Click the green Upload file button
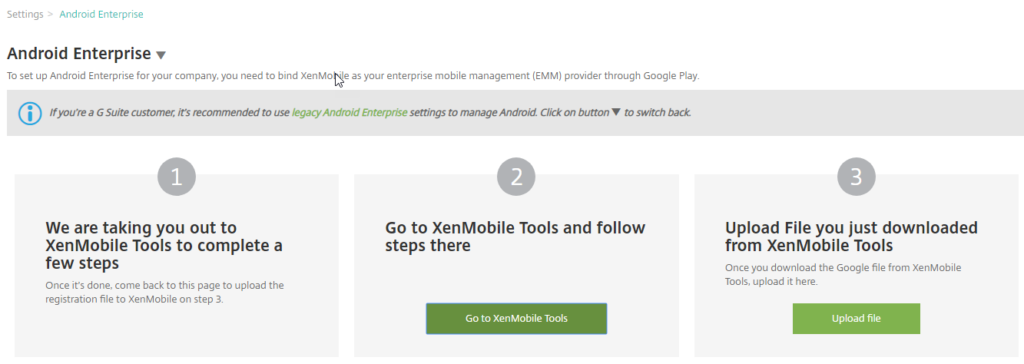The width and height of the screenshot is (1024, 364). pos(856,318)
